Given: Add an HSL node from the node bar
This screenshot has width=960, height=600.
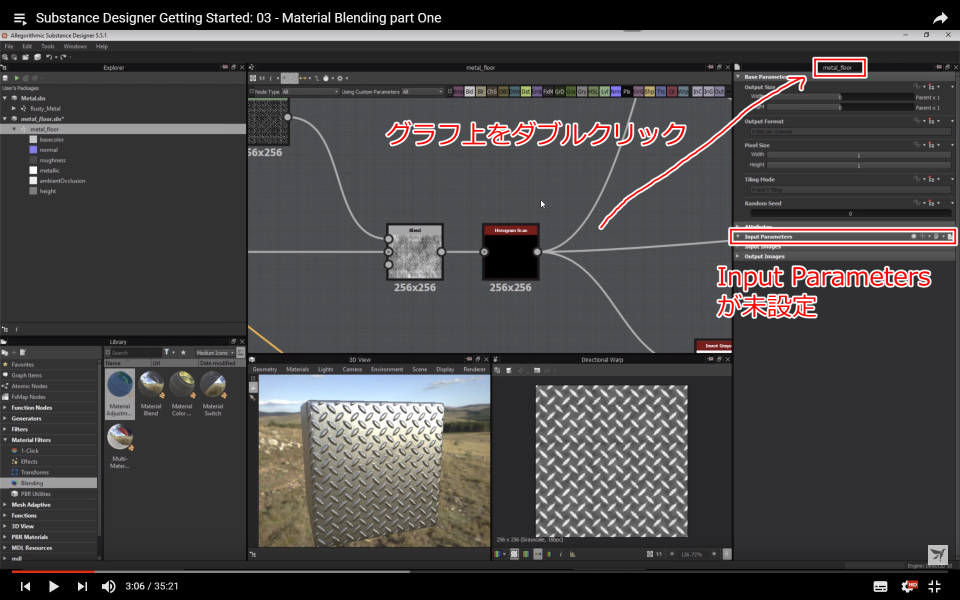Looking at the screenshot, I should 593,92.
